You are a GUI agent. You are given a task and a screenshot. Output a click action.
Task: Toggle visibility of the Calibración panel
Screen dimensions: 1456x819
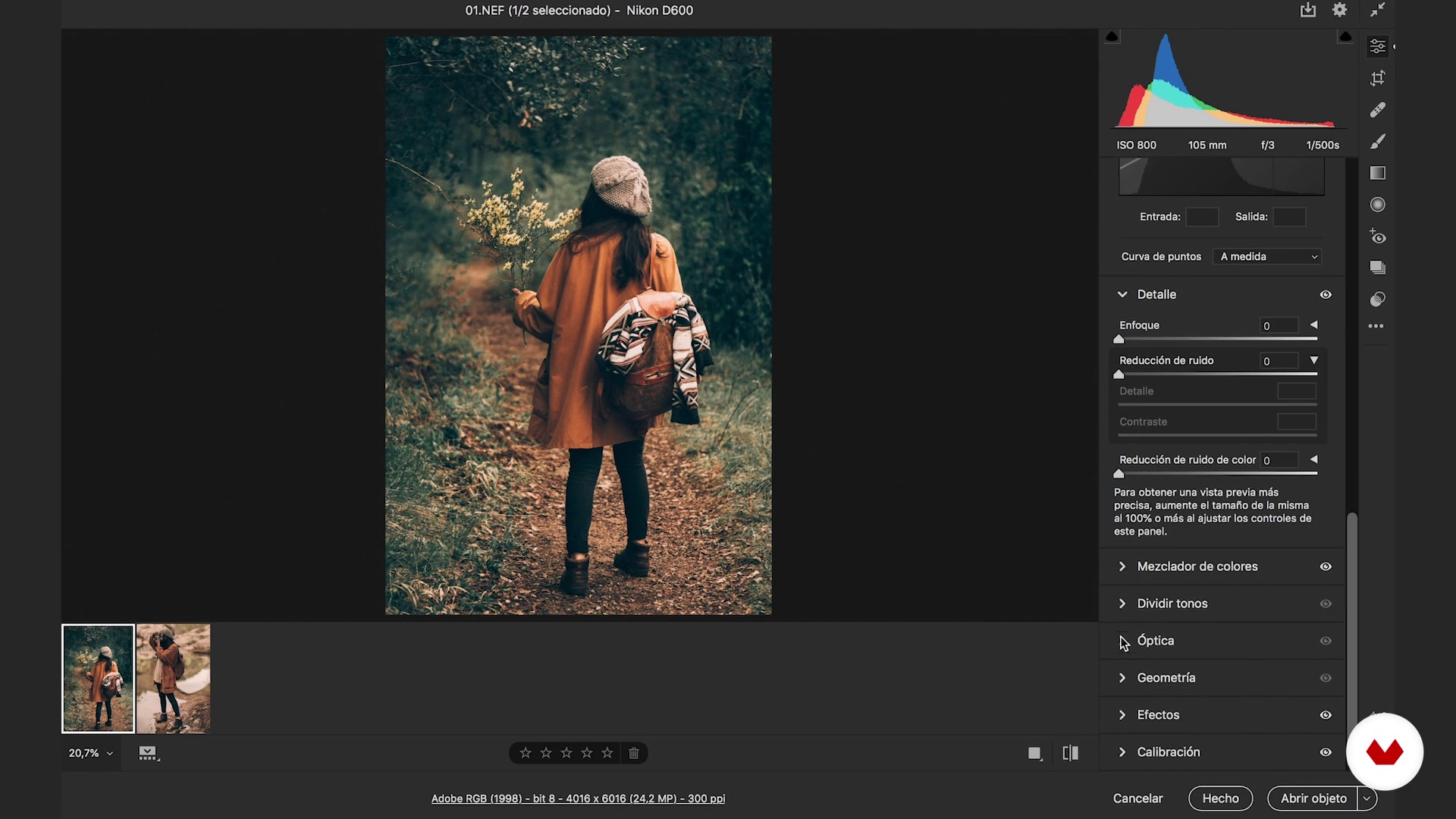click(x=1326, y=752)
